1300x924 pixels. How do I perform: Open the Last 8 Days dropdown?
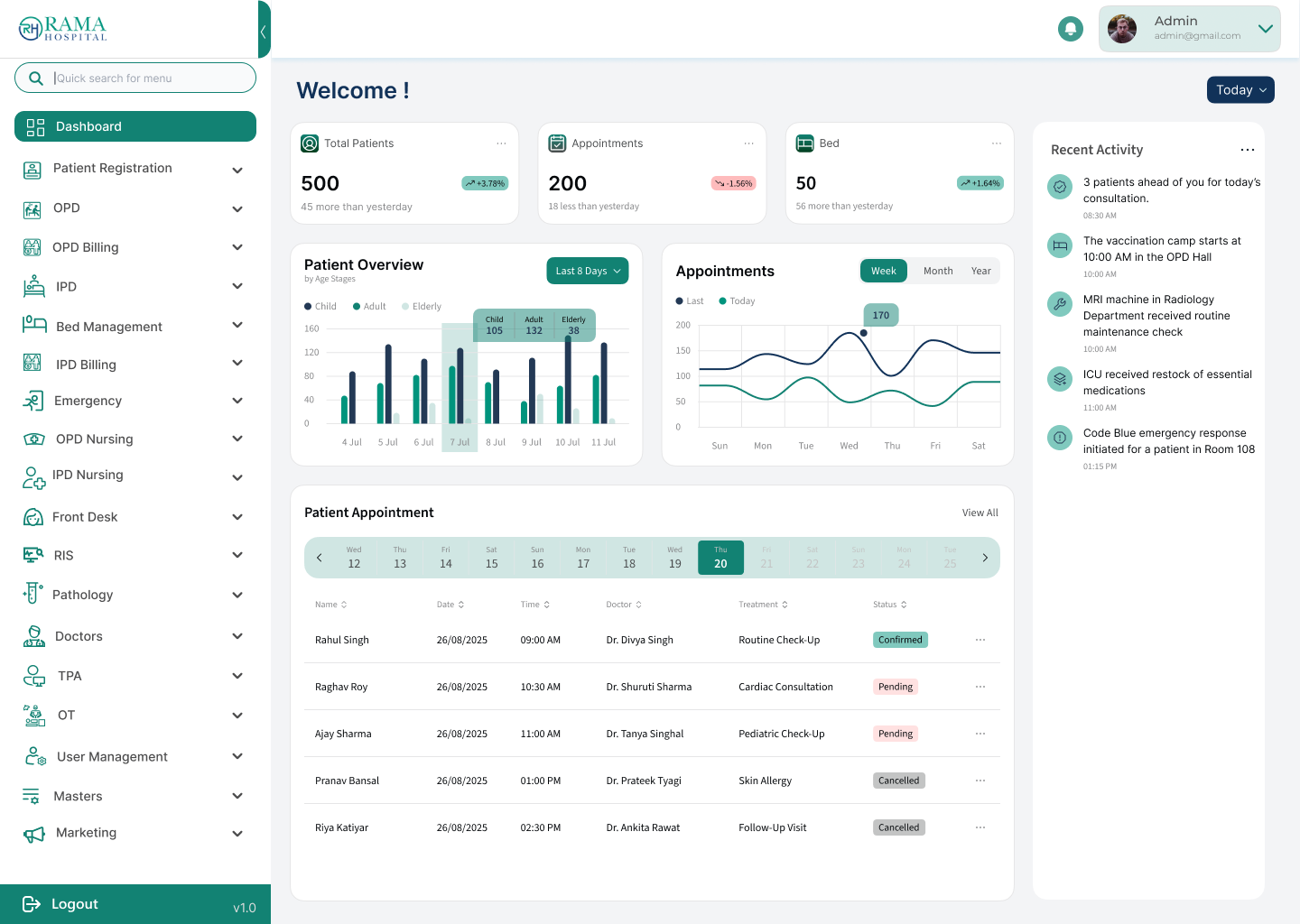588,271
